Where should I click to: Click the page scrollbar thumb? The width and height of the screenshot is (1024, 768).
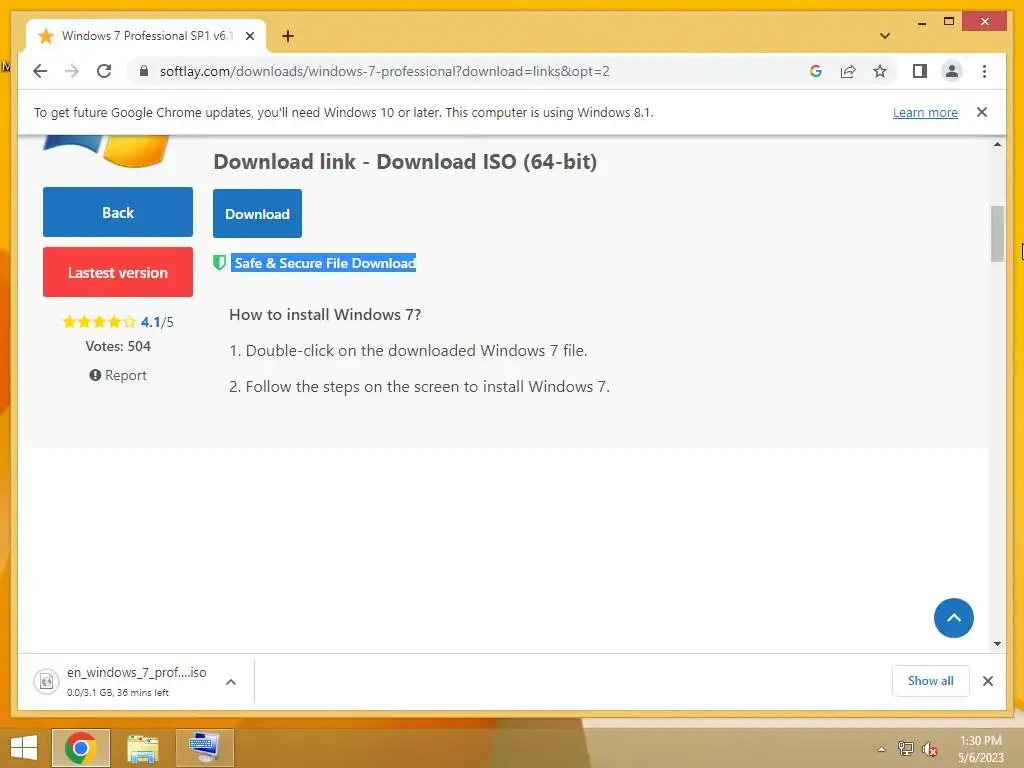(x=997, y=234)
